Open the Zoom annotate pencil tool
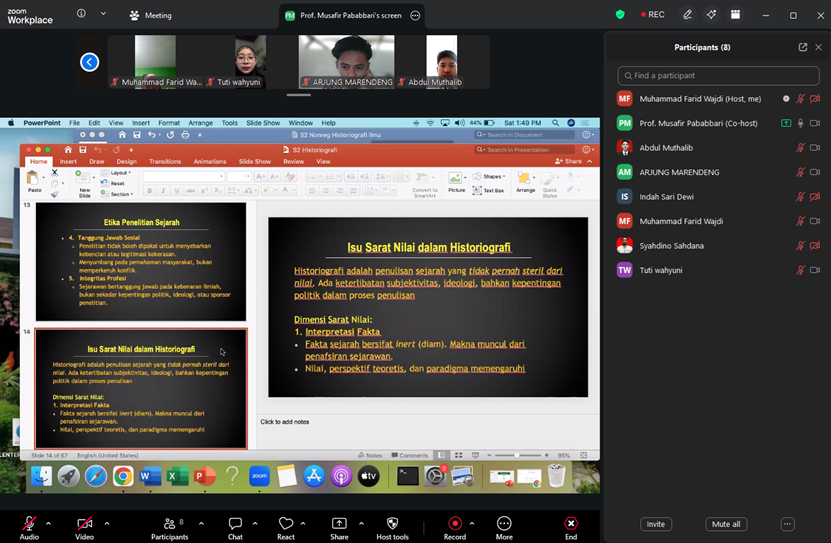This screenshot has height=543, width=831. (687, 15)
